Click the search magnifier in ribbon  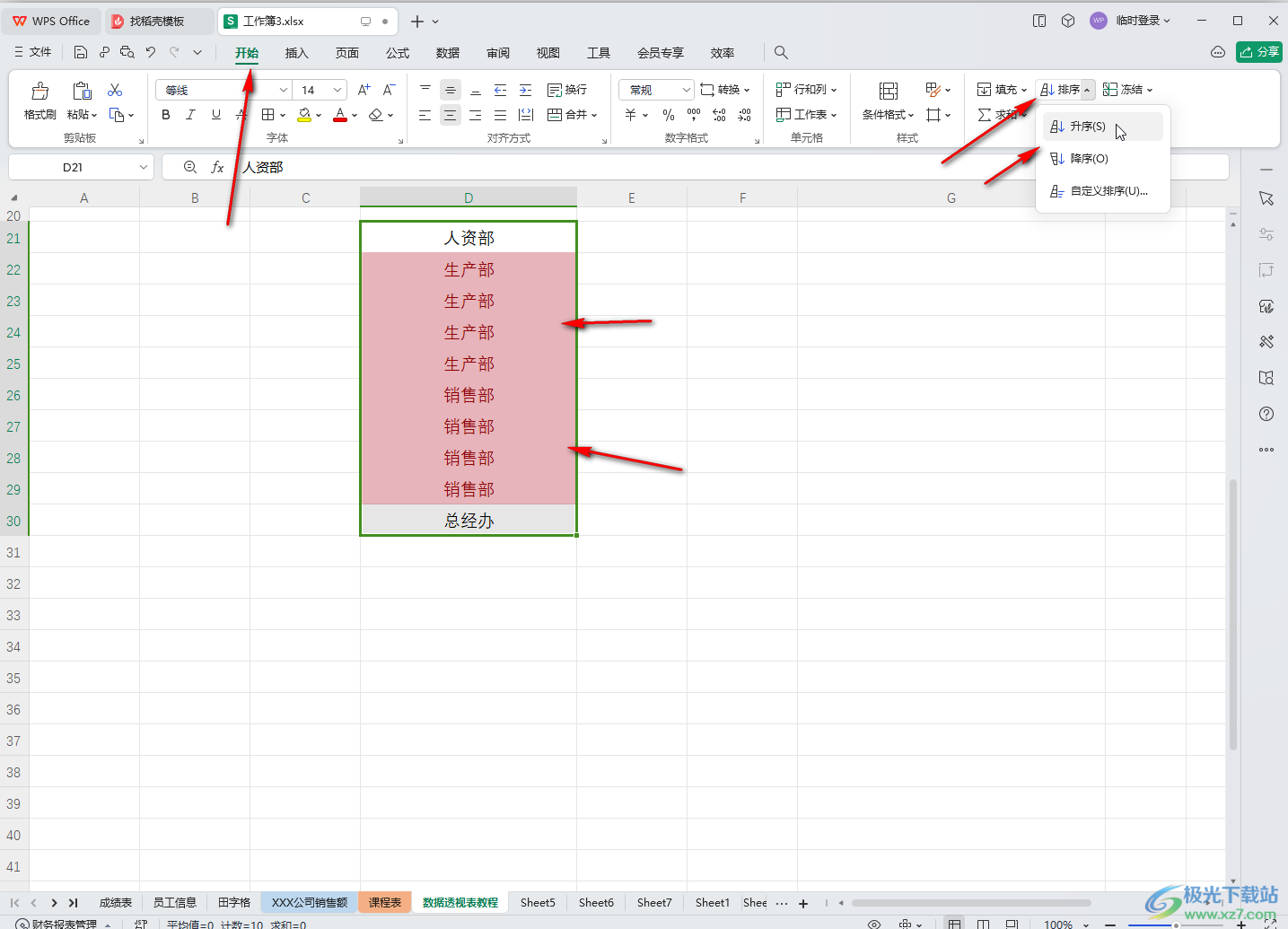781,53
